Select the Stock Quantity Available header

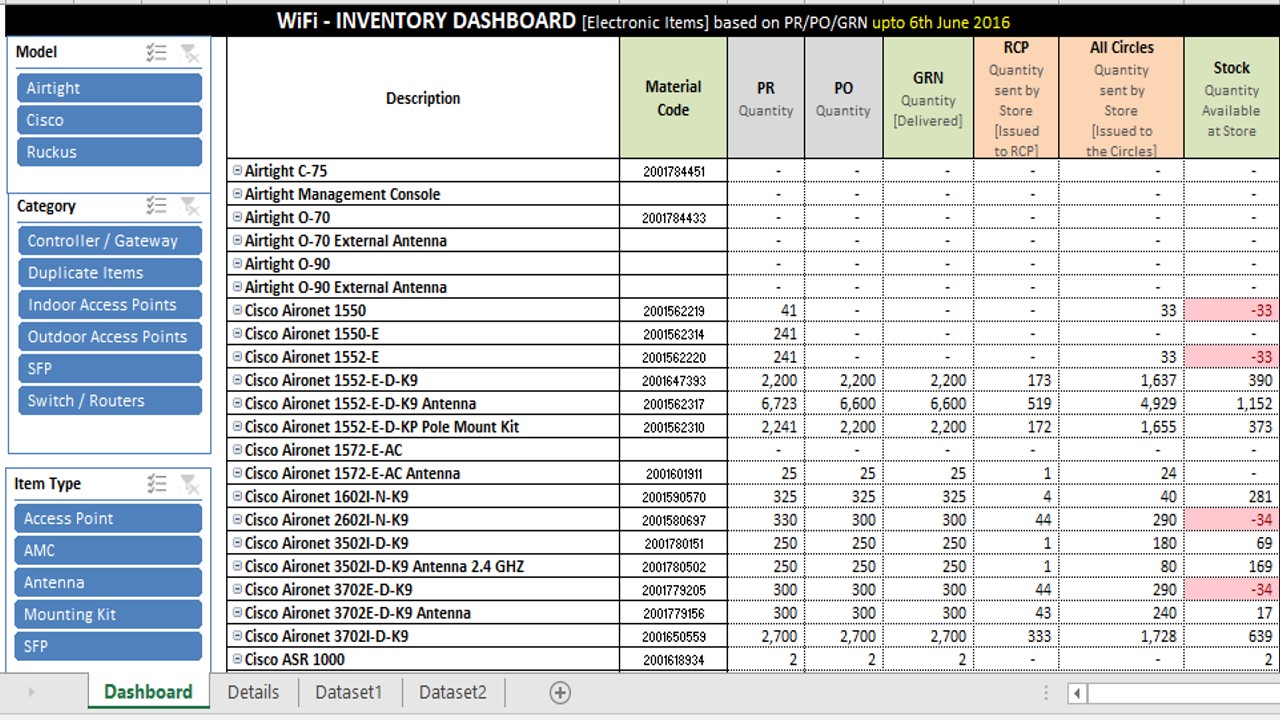pyautogui.click(x=1232, y=98)
